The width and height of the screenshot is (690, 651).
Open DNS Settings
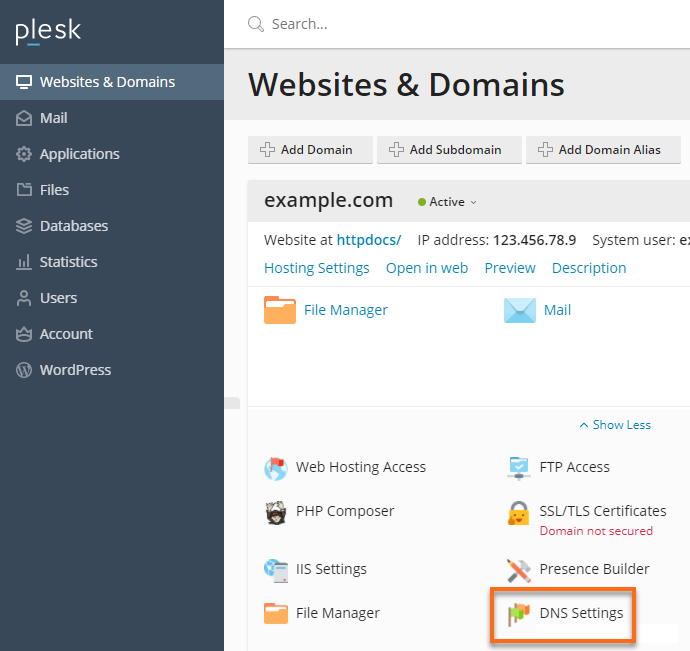[581, 613]
